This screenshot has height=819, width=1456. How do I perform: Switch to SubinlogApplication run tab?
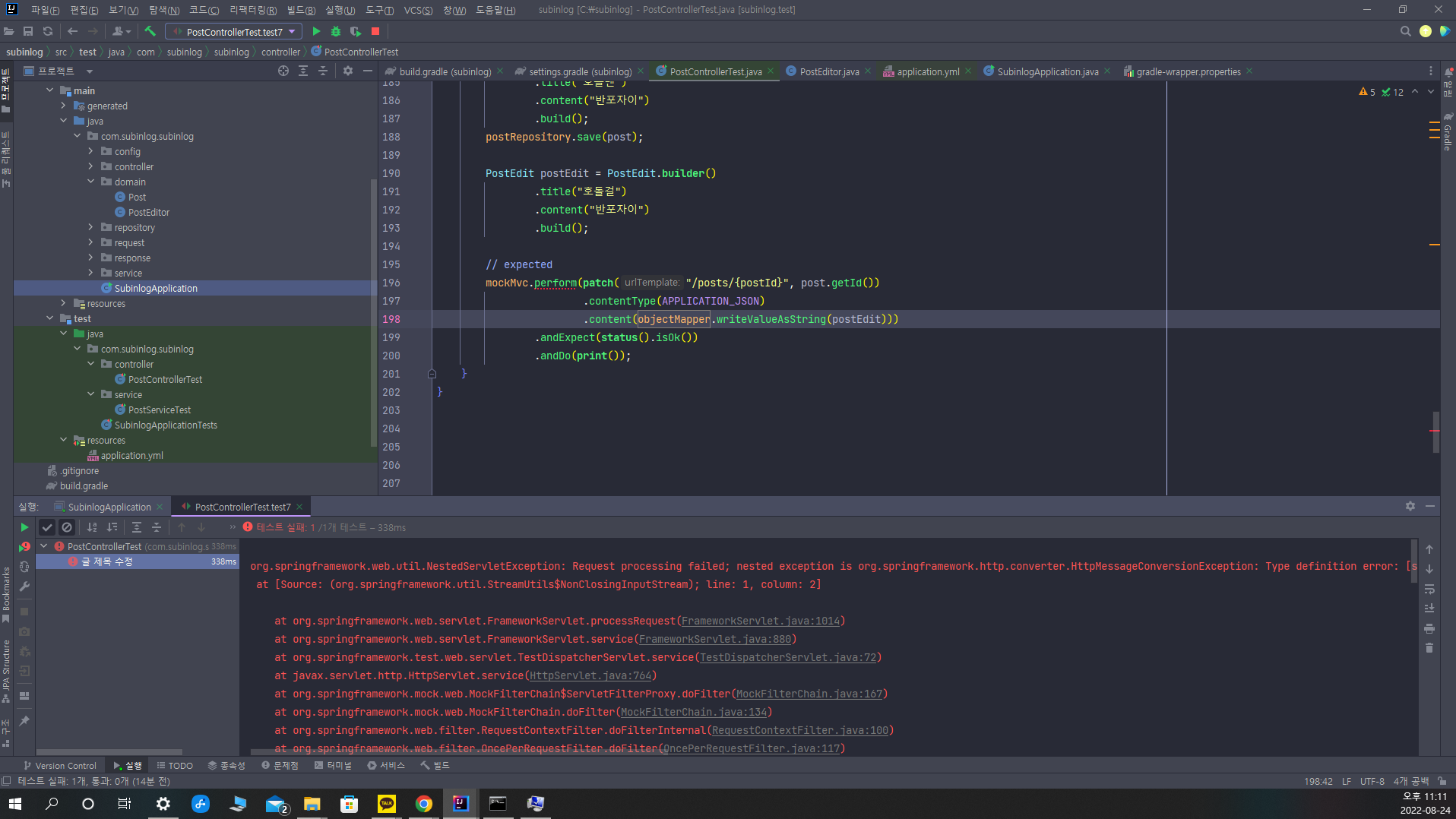(x=109, y=507)
